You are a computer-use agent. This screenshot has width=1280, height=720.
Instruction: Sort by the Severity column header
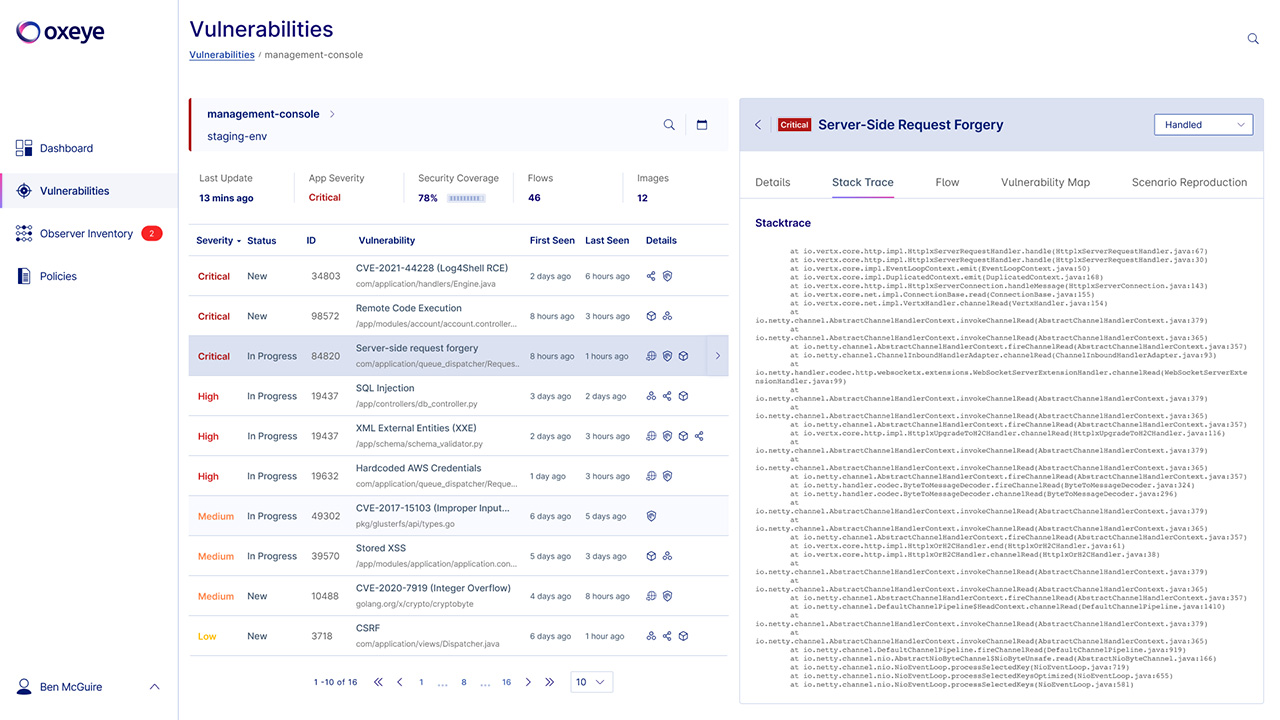coord(218,240)
